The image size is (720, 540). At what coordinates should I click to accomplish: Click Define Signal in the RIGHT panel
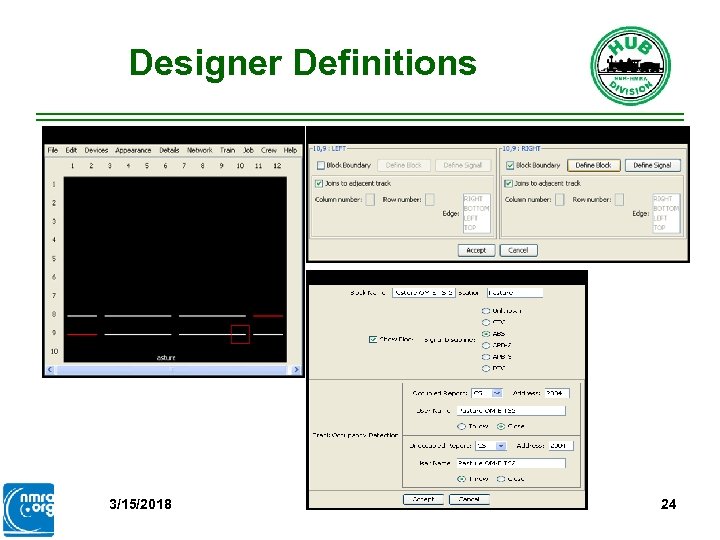(x=652, y=165)
